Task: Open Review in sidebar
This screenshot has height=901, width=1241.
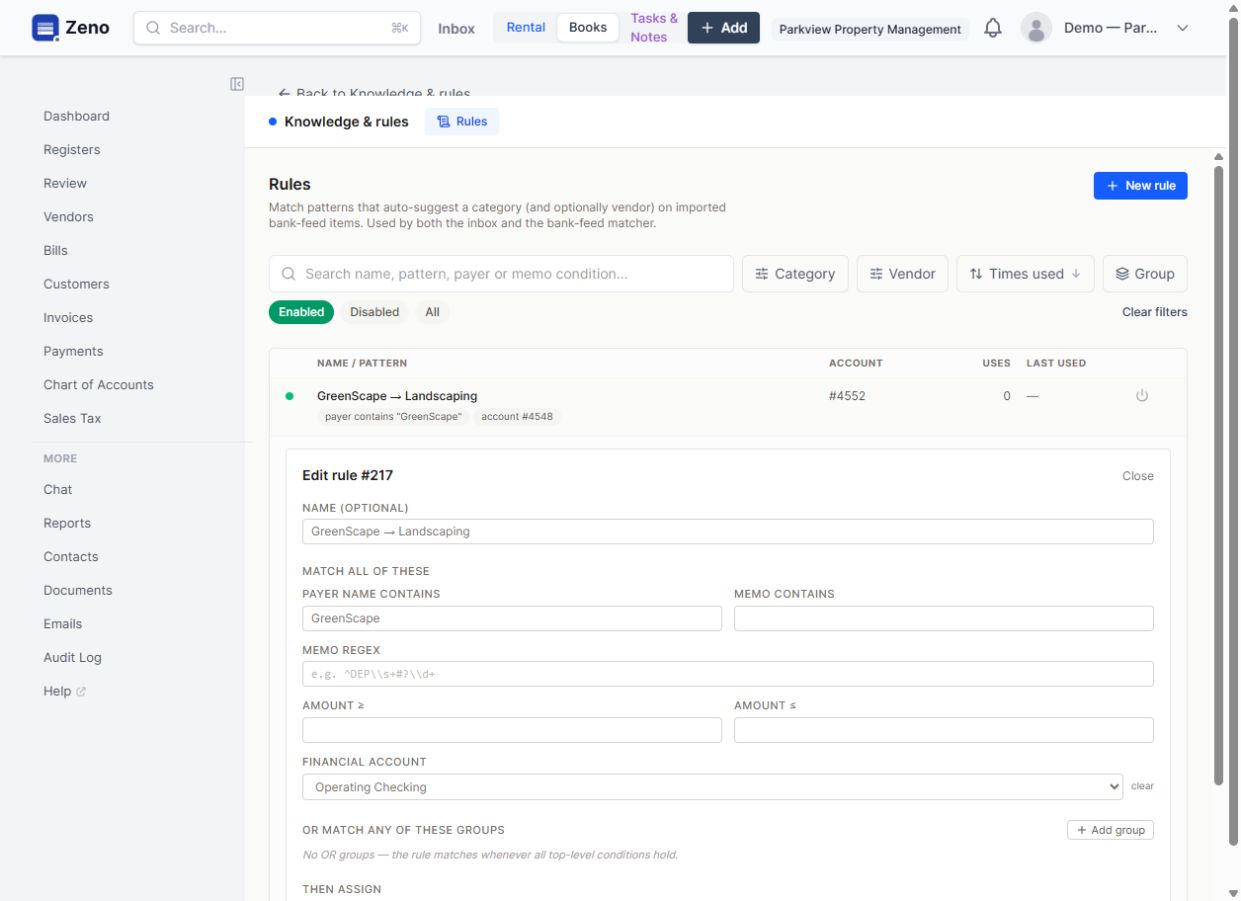Action: [x=65, y=183]
